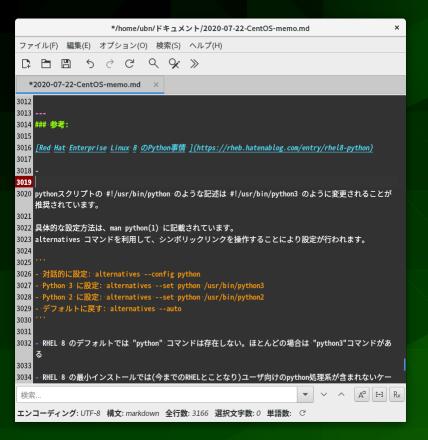Open the 検索(S) menu
The height and width of the screenshot is (440, 428).
pos(168,45)
